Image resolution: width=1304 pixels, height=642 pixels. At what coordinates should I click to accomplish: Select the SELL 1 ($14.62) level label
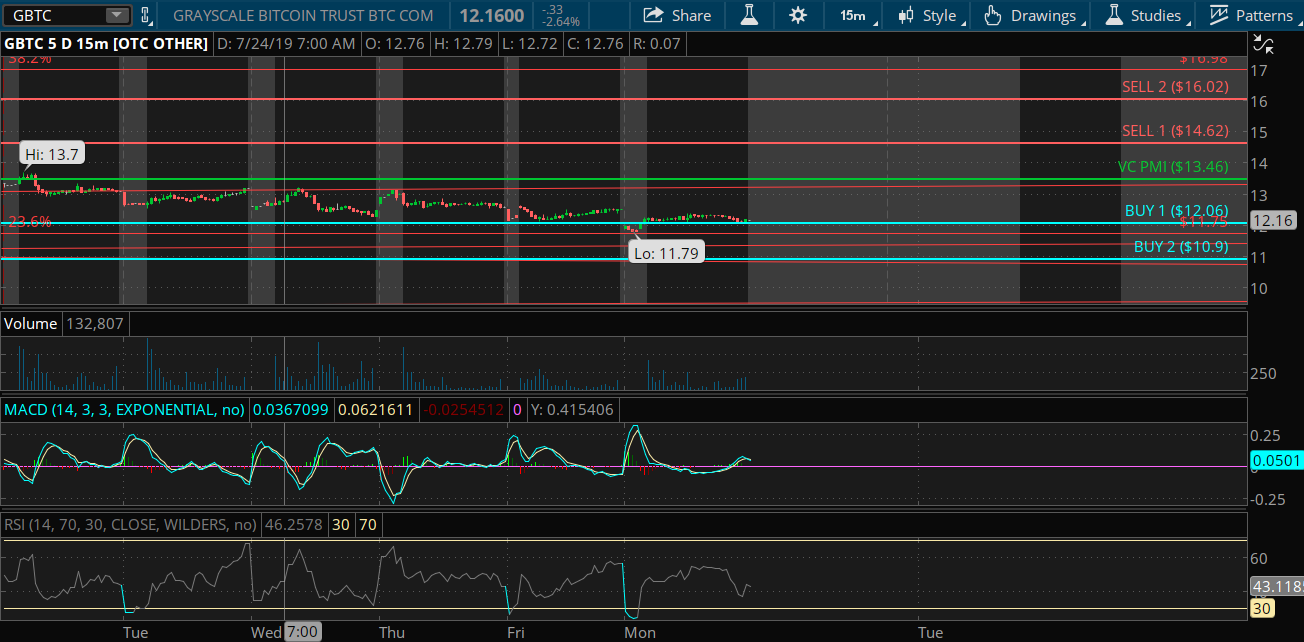(x=1175, y=131)
